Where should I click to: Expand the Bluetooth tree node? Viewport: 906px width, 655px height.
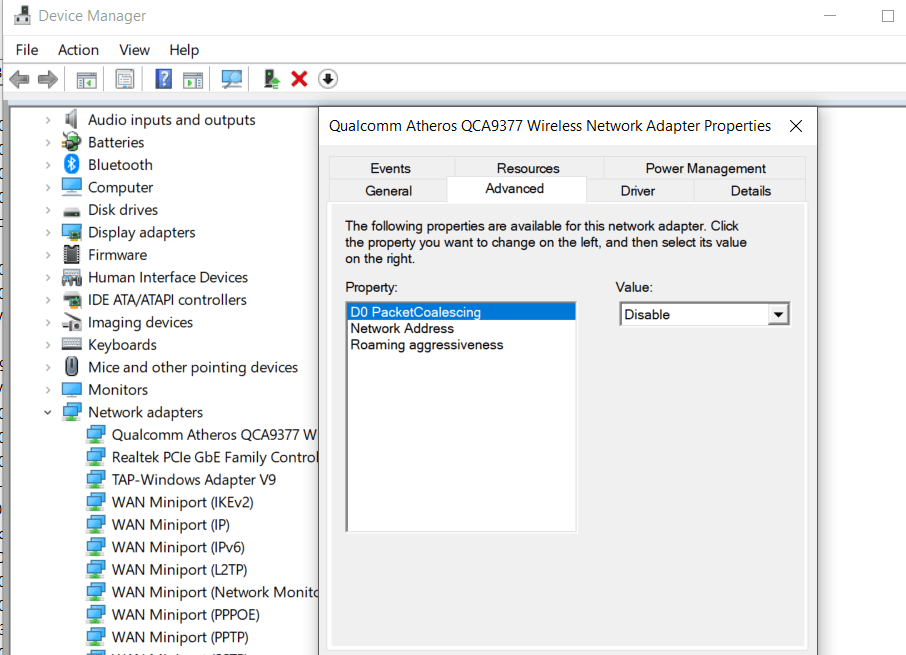[48, 165]
